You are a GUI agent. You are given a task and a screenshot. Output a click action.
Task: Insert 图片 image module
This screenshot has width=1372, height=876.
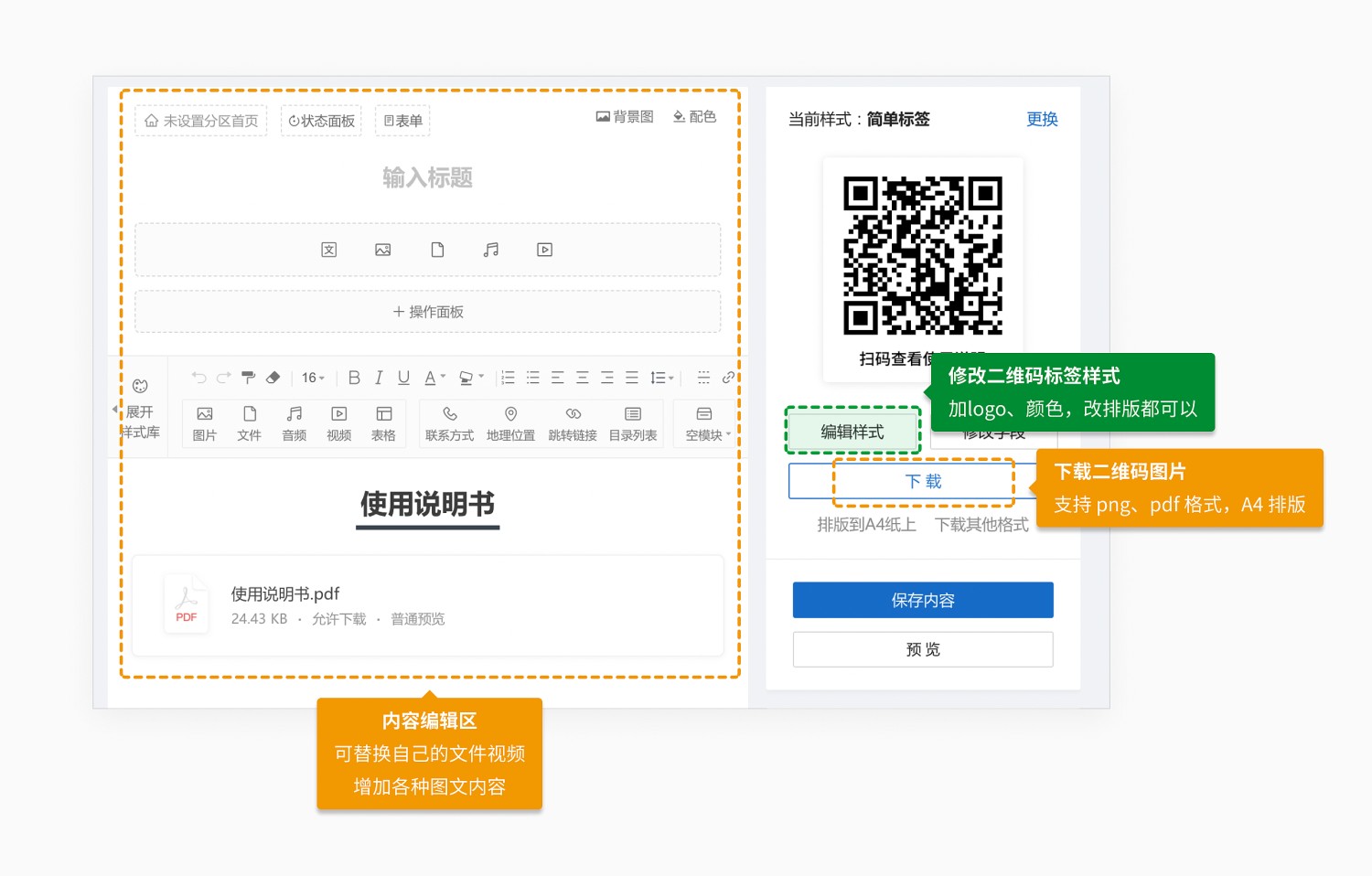pos(205,423)
